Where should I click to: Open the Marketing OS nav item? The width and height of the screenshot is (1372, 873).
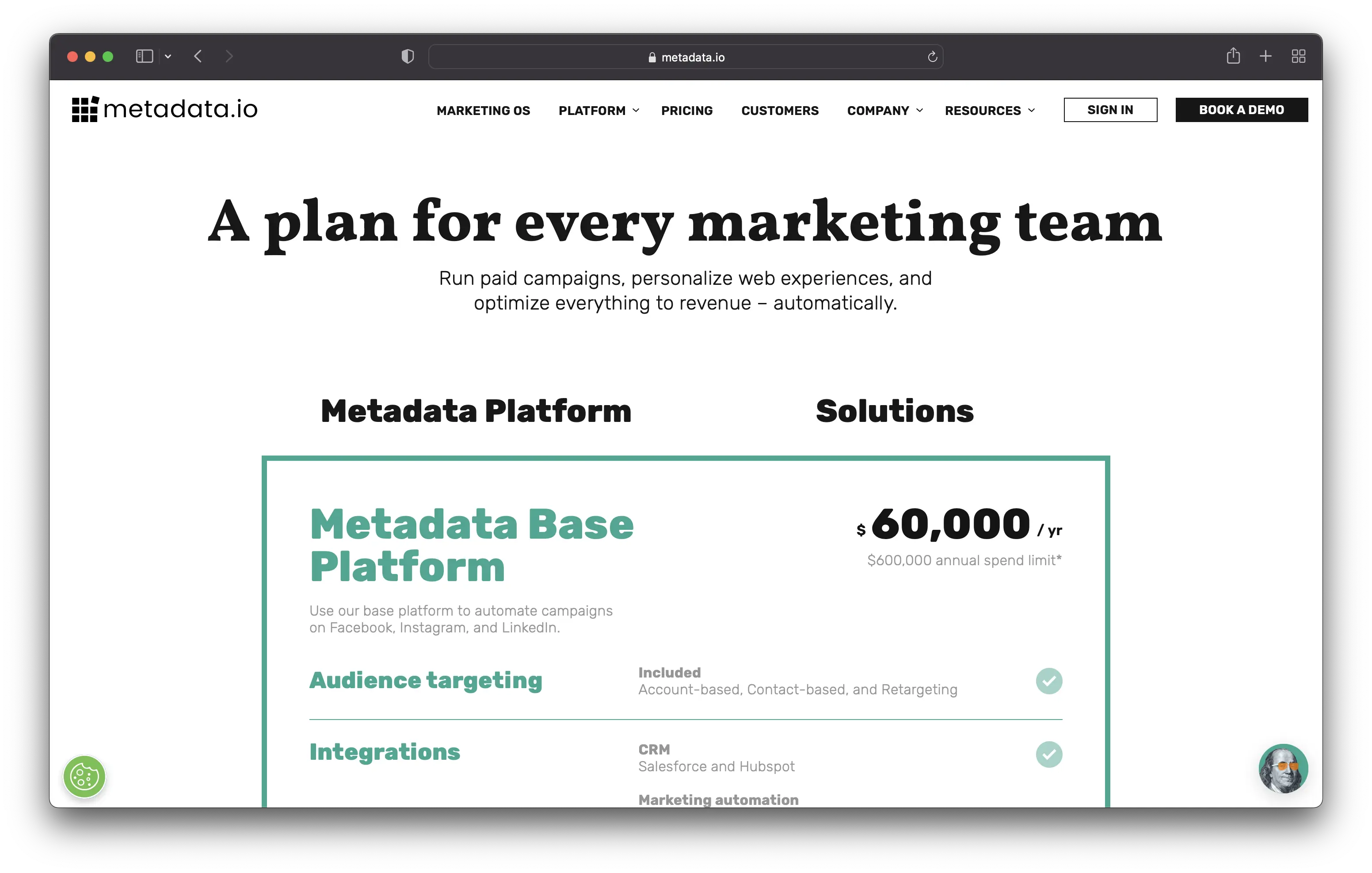pos(483,111)
